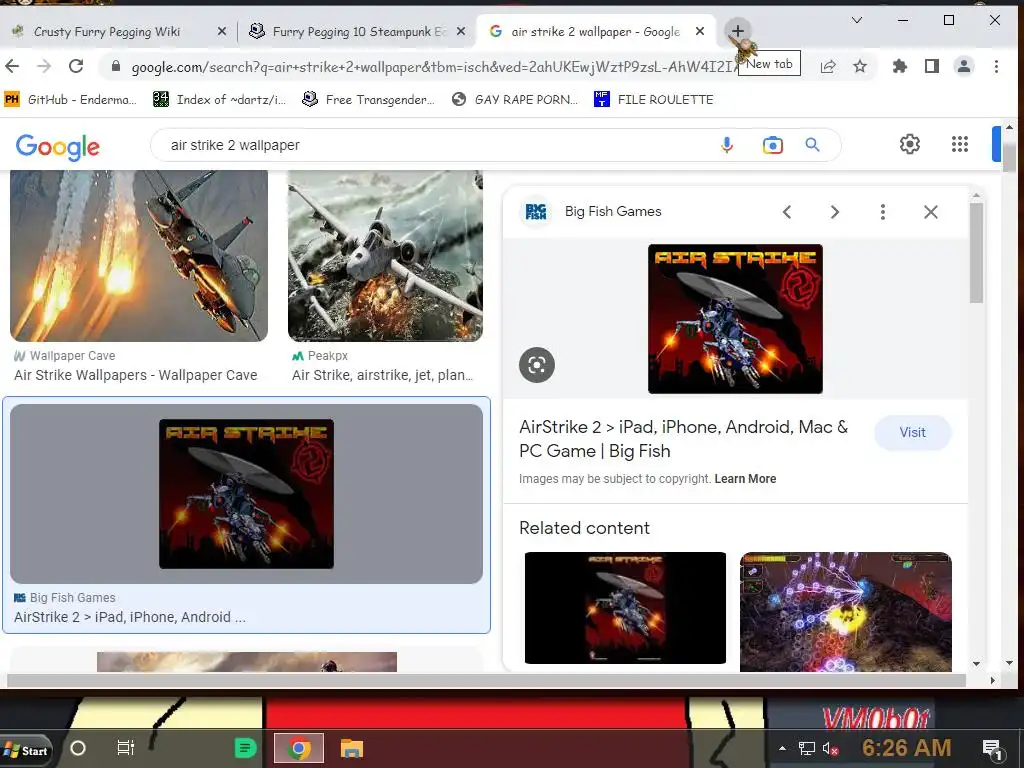Open Chrome from the taskbar
Viewport: 1024px width, 768px height.
click(x=298, y=748)
